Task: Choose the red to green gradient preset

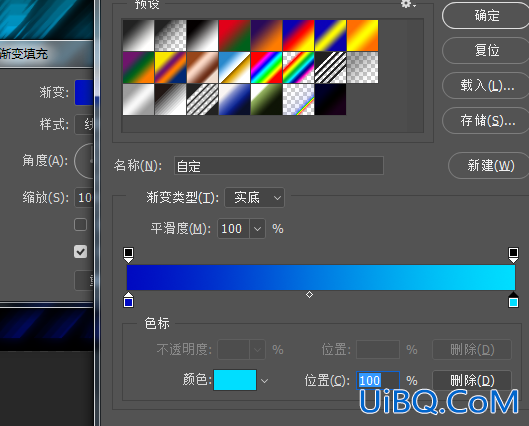Action: (x=234, y=35)
